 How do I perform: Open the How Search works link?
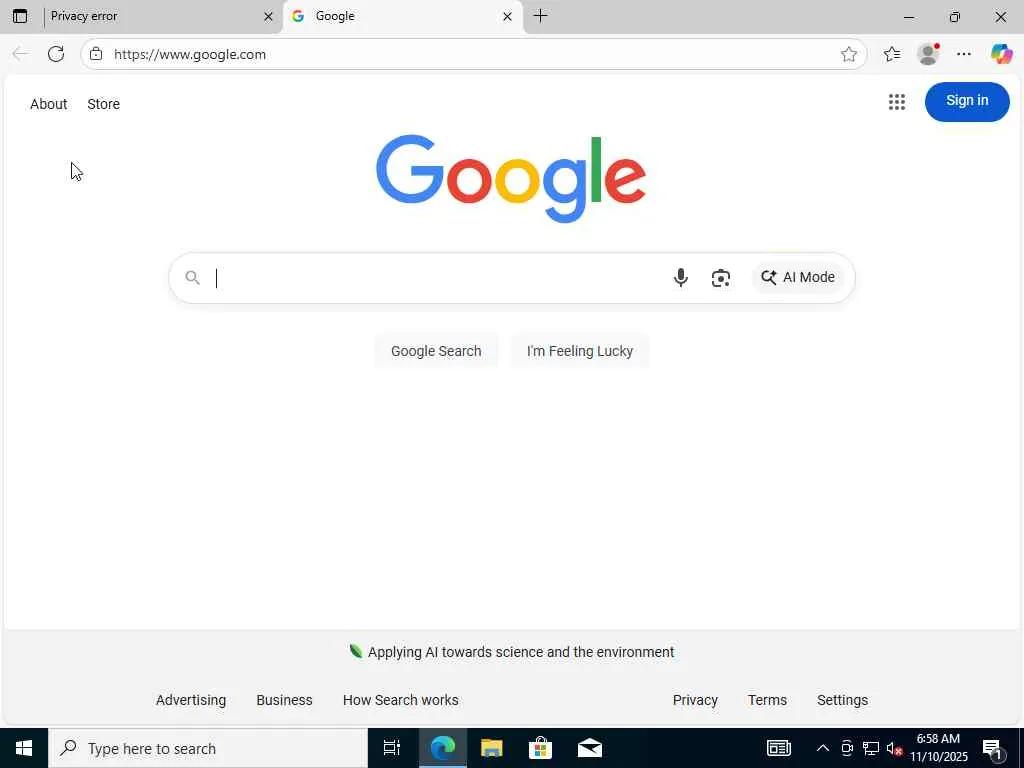[400, 700]
